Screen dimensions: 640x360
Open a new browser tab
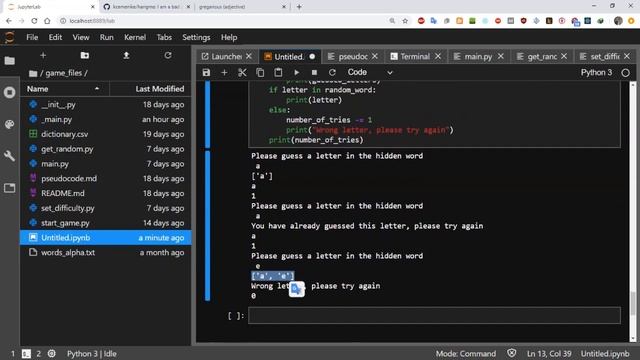tap(299, 7)
